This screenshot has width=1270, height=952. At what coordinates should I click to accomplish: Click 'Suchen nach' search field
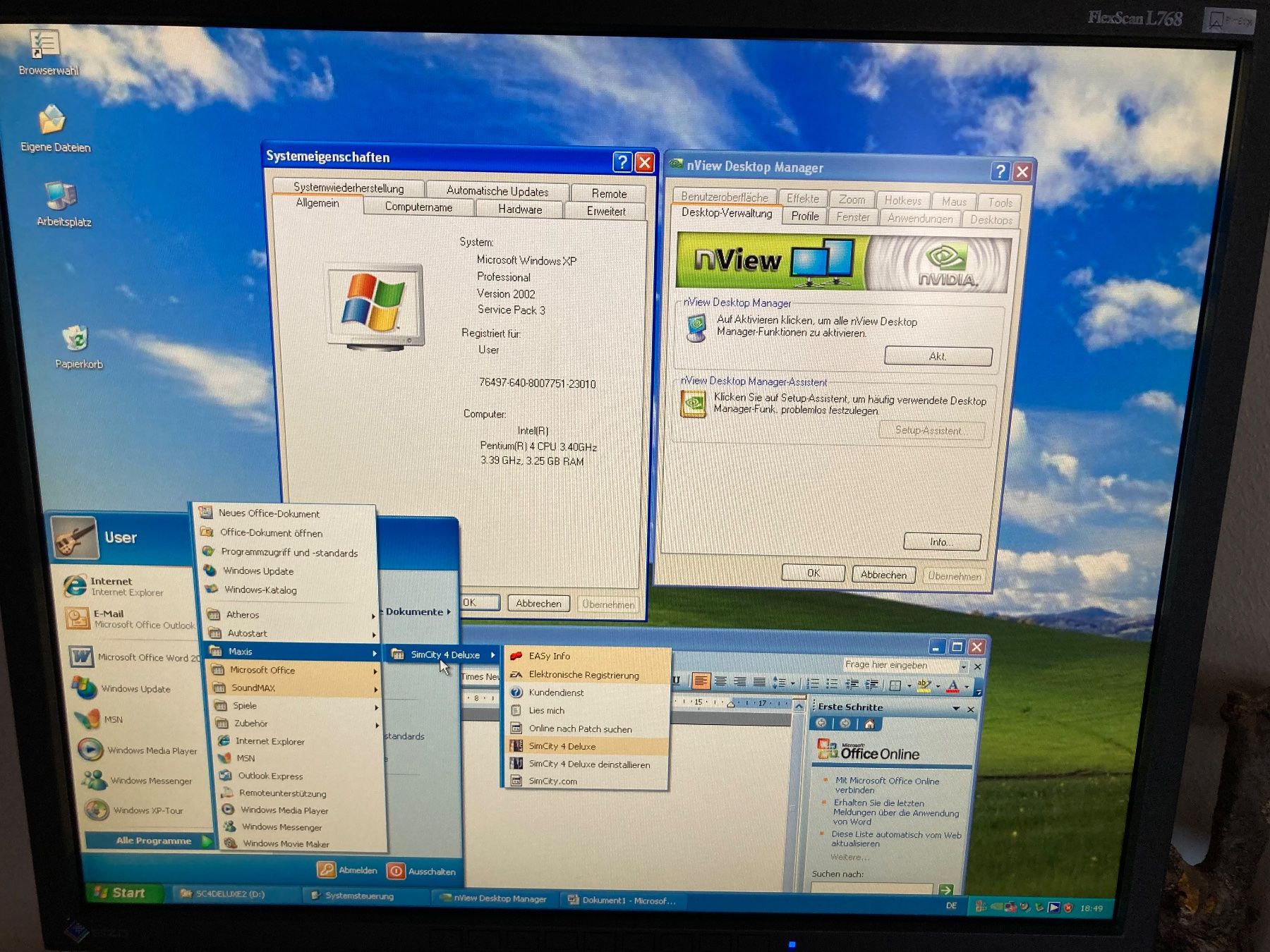872,889
